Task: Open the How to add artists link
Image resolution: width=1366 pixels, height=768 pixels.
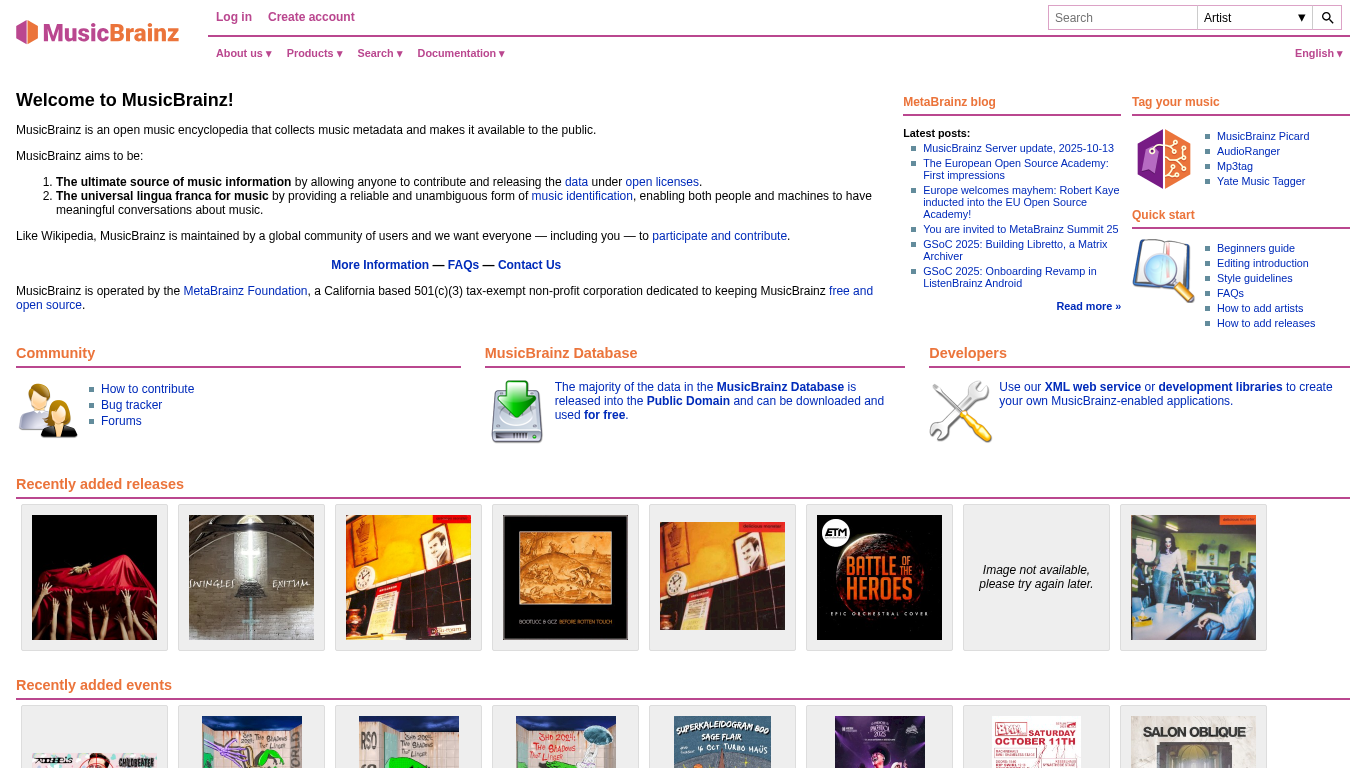Action: (x=1260, y=308)
